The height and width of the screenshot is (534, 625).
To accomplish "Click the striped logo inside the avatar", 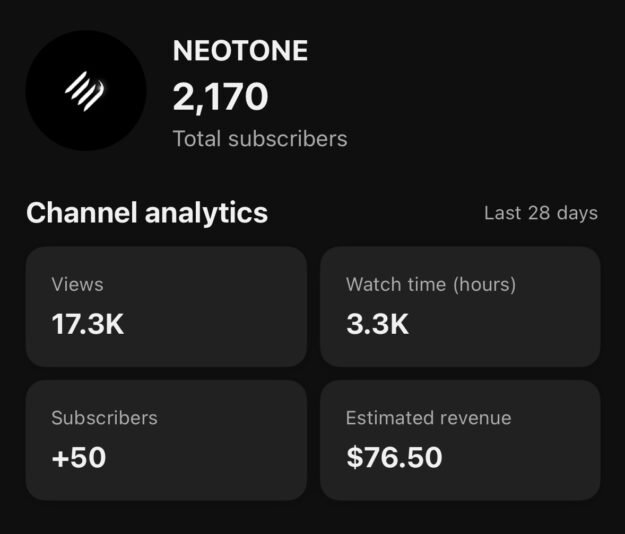I will (x=85, y=92).
